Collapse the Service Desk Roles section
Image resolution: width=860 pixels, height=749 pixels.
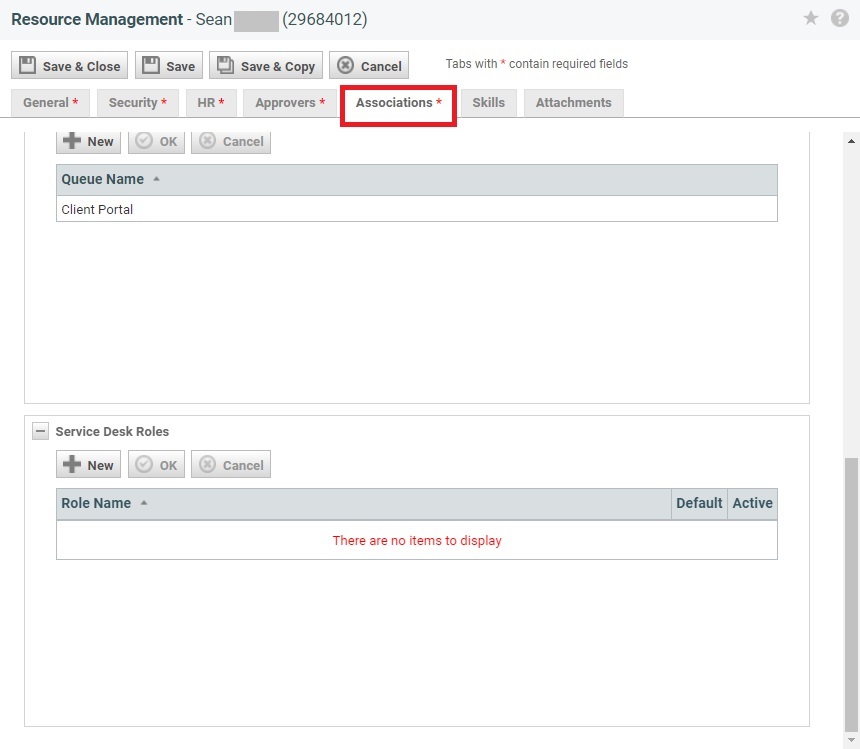tap(40, 432)
